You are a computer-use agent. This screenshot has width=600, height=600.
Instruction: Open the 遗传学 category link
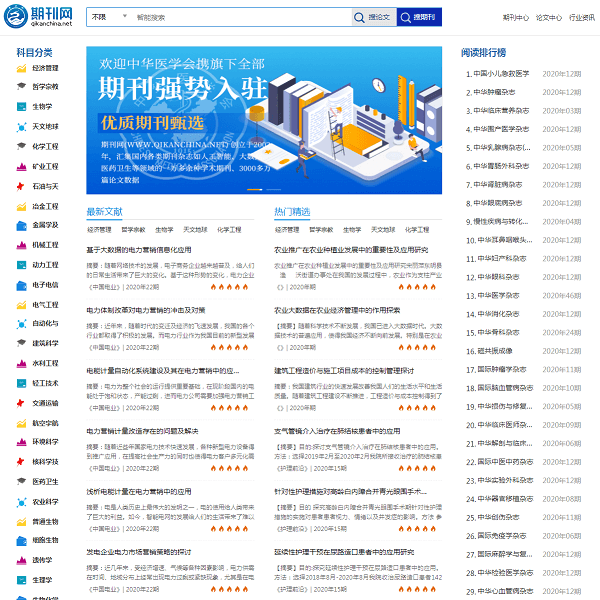tap(42, 560)
